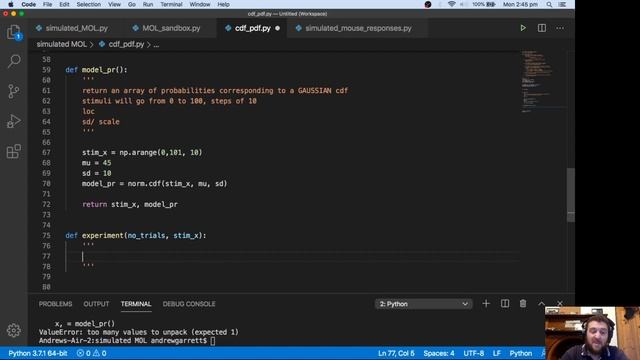Click the ValueError message in terminal

[138, 332]
